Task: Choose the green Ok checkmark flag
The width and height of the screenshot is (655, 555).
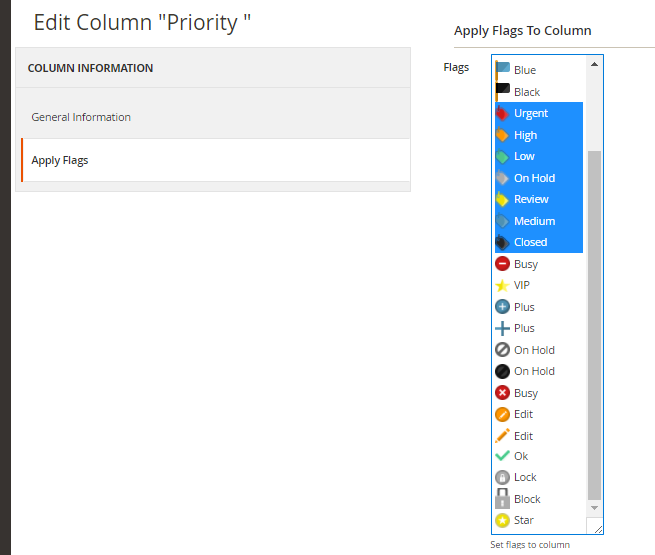Action: pos(520,456)
